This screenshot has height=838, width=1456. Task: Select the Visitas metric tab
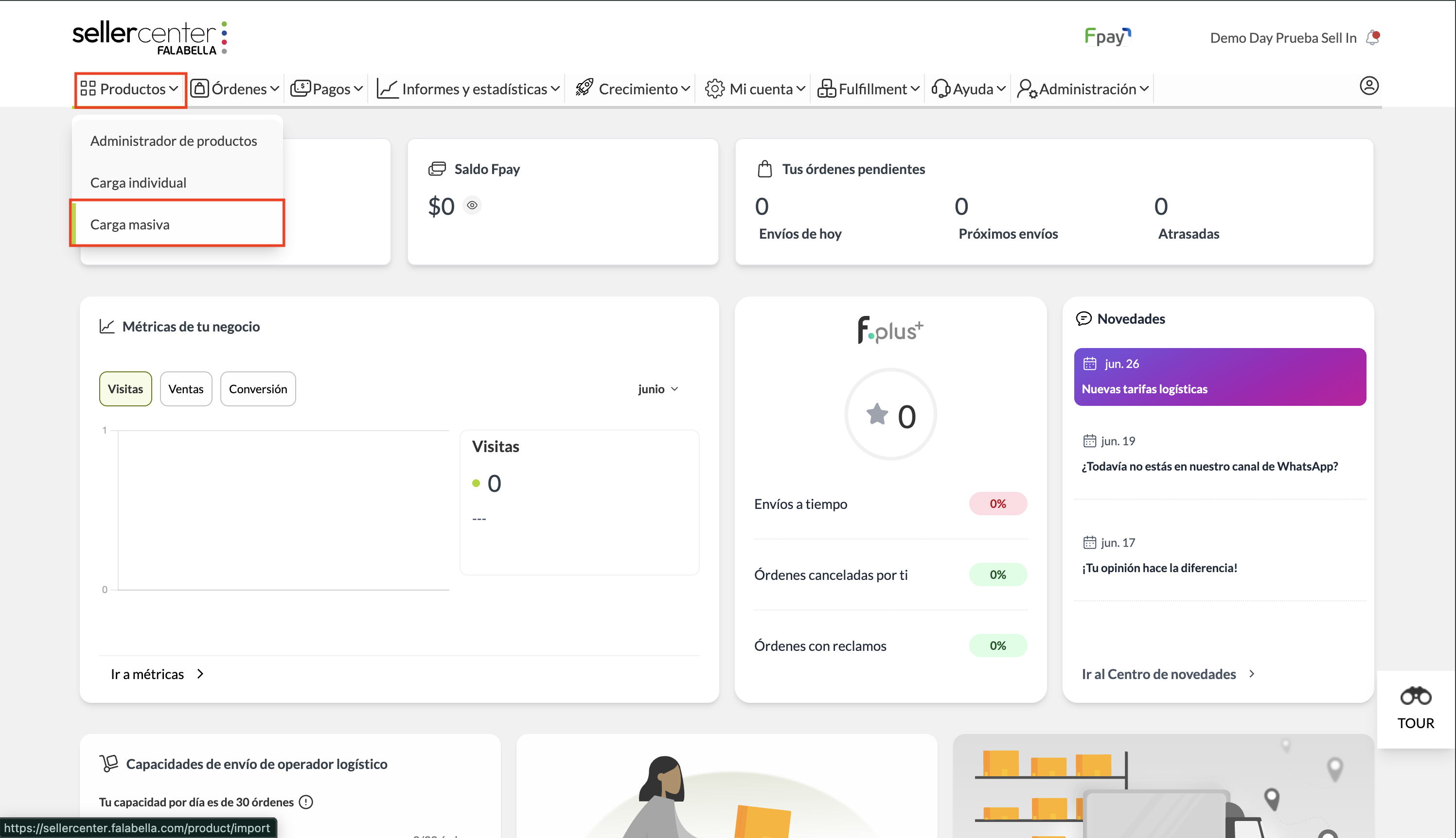point(125,388)
